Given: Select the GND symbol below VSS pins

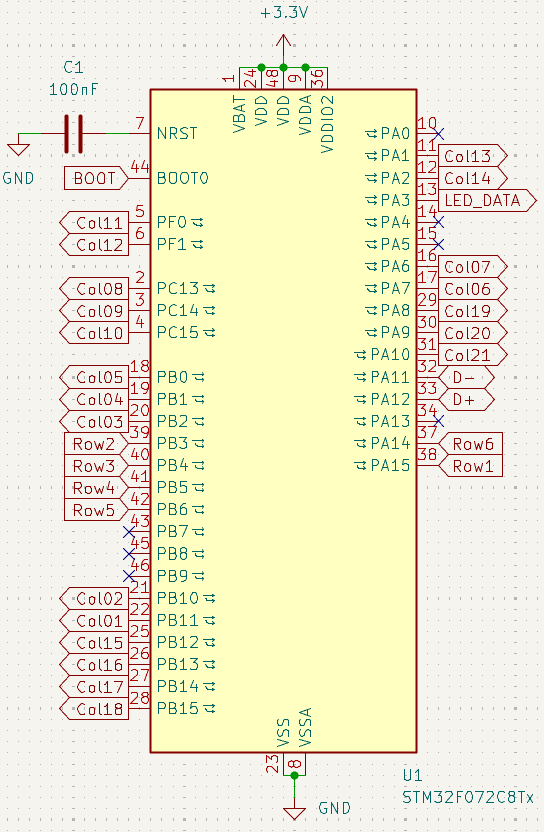Looking at the screenshot, I should (x=295, y=810).
